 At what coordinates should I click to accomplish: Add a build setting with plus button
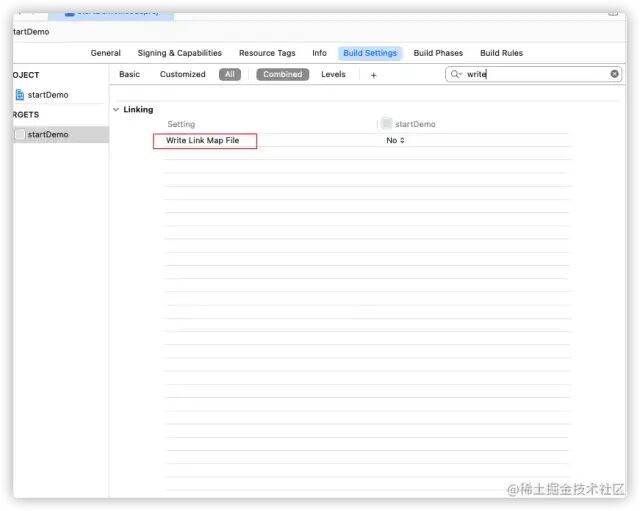(373, 75)
